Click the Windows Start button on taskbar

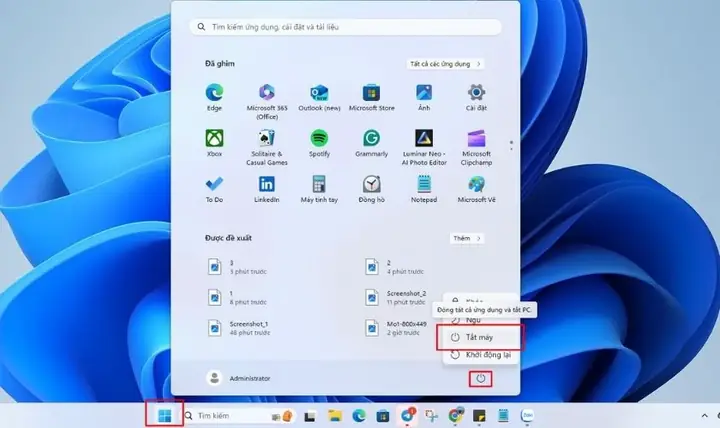coord(164,416)
